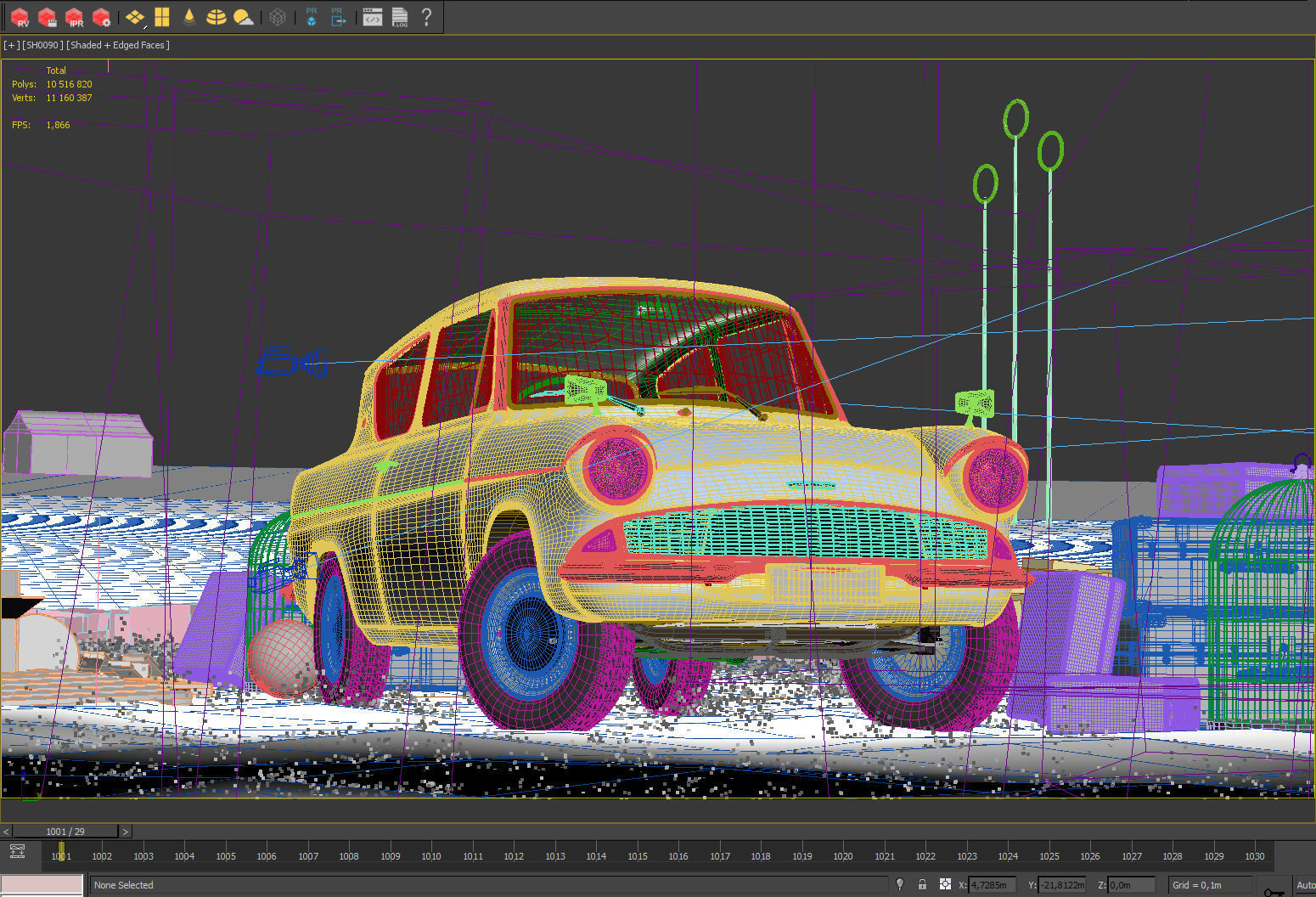Click the None Selected status field

tap(488, 885)
